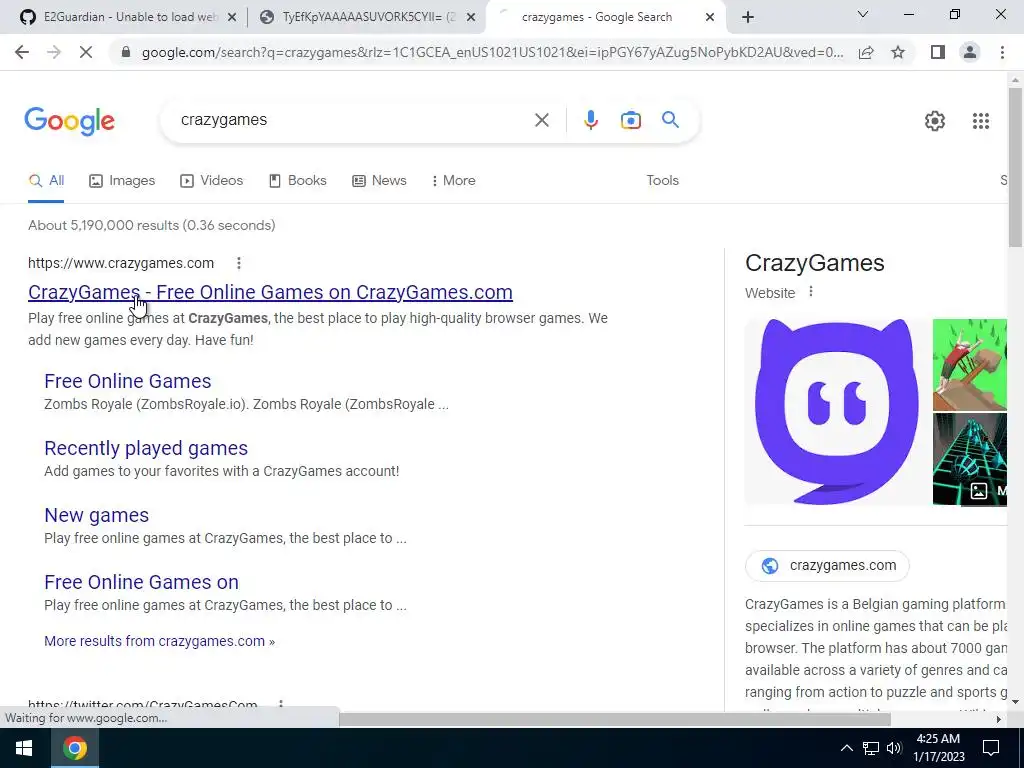Open search Tools options
Image resolution: width=1024 pixels, height=768 pixels.
click(x=662, y=181)
